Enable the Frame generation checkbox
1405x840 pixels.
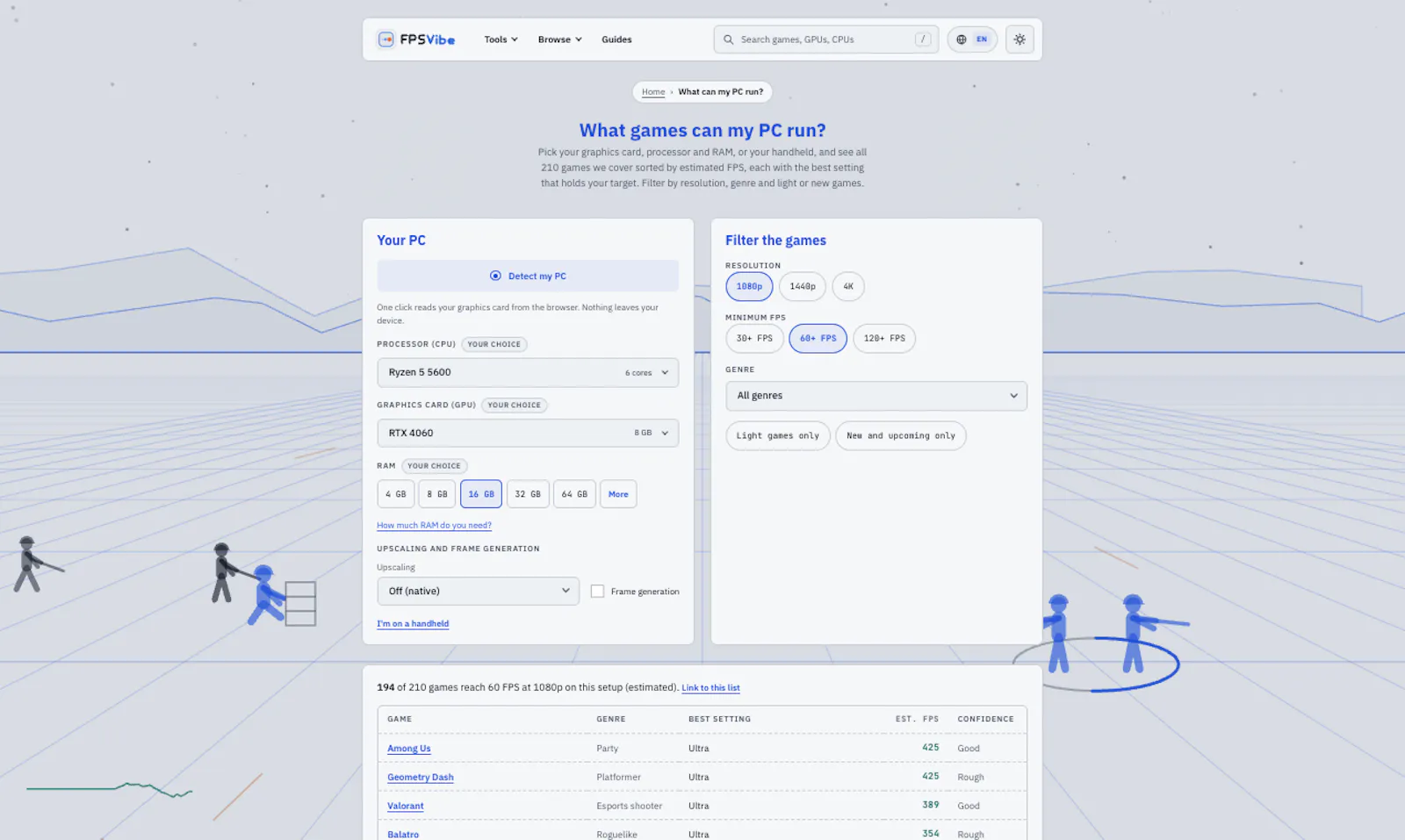(x=597, y=592)
